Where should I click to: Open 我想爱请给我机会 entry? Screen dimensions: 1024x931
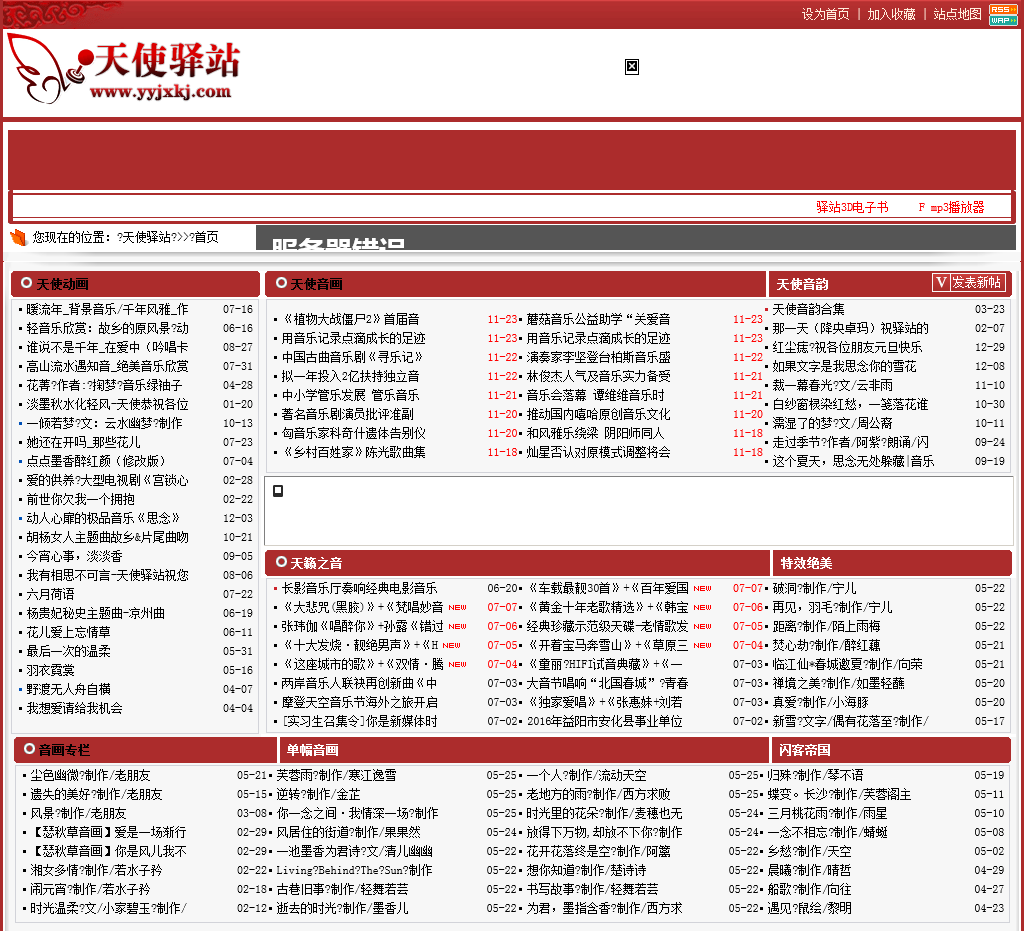pyautogui.click(x=74, y=708)
